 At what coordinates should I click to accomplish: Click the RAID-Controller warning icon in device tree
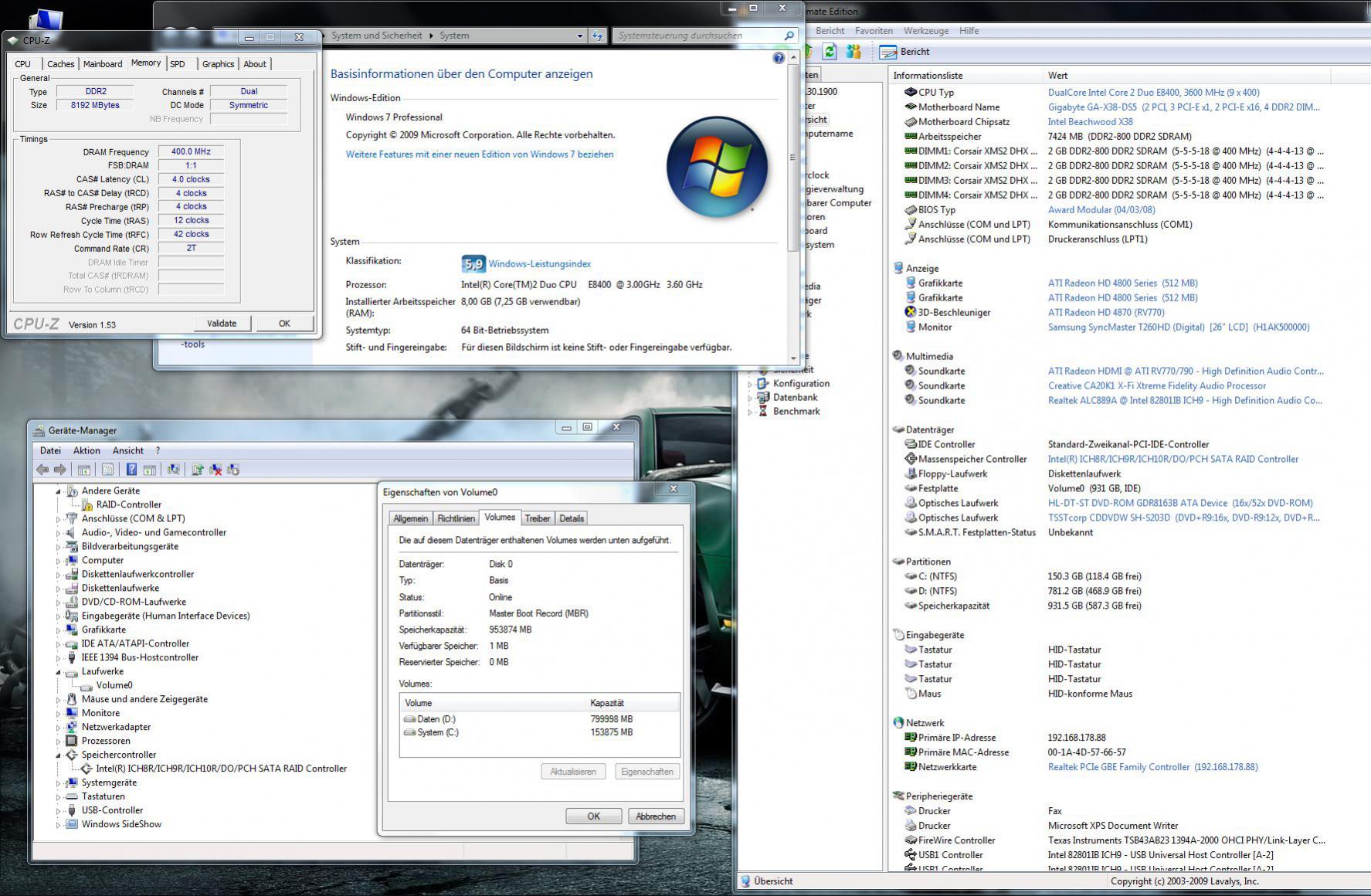tap(87, 505)
